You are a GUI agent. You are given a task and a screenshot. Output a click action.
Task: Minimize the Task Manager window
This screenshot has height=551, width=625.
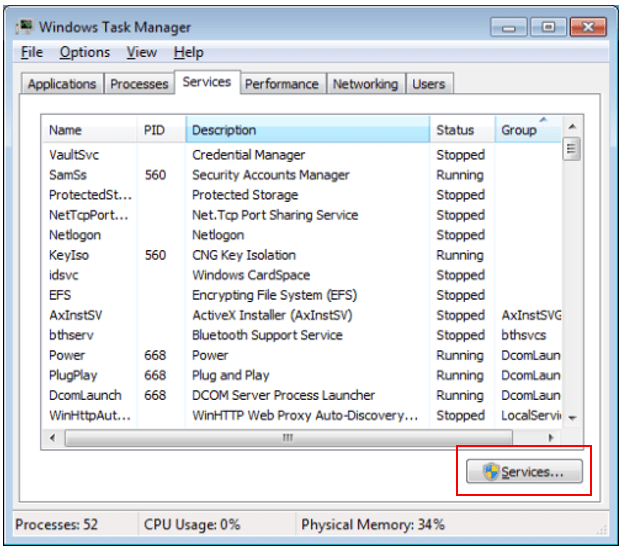tap(509, 27)
